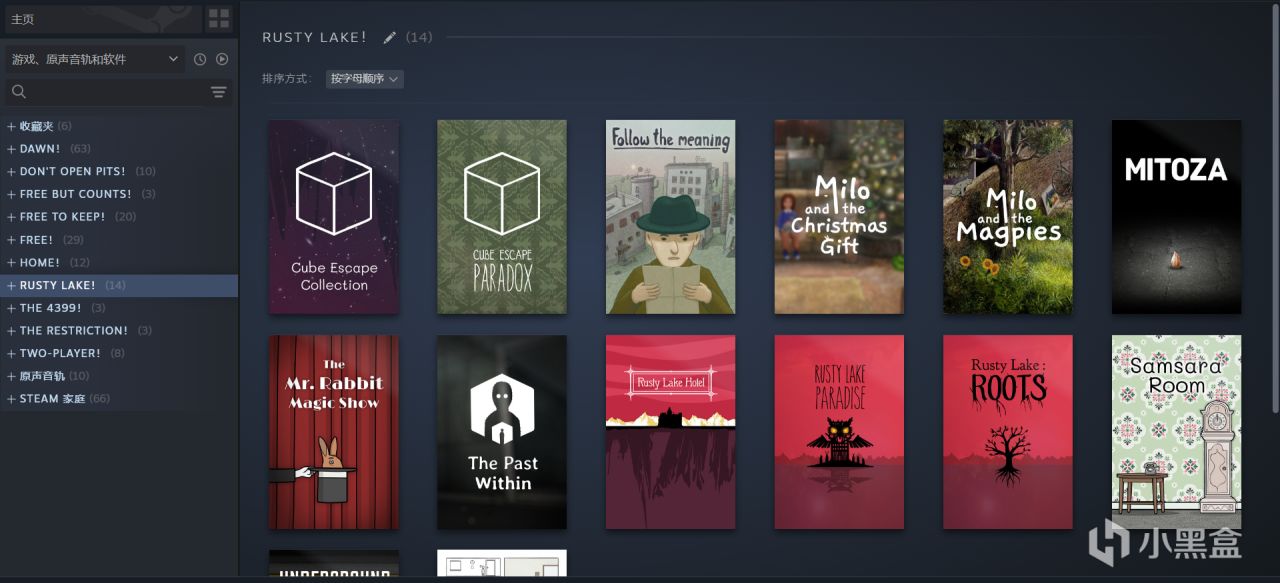Open Milo and the Christmas Gift cover
The width and height of the screenshot is (1280, 583).
839,217
